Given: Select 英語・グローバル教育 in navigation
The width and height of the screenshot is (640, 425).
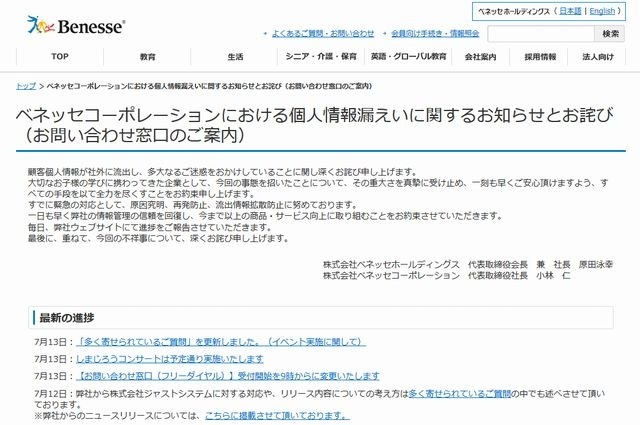Looking at the screenshot, I should tap(408, 56).
